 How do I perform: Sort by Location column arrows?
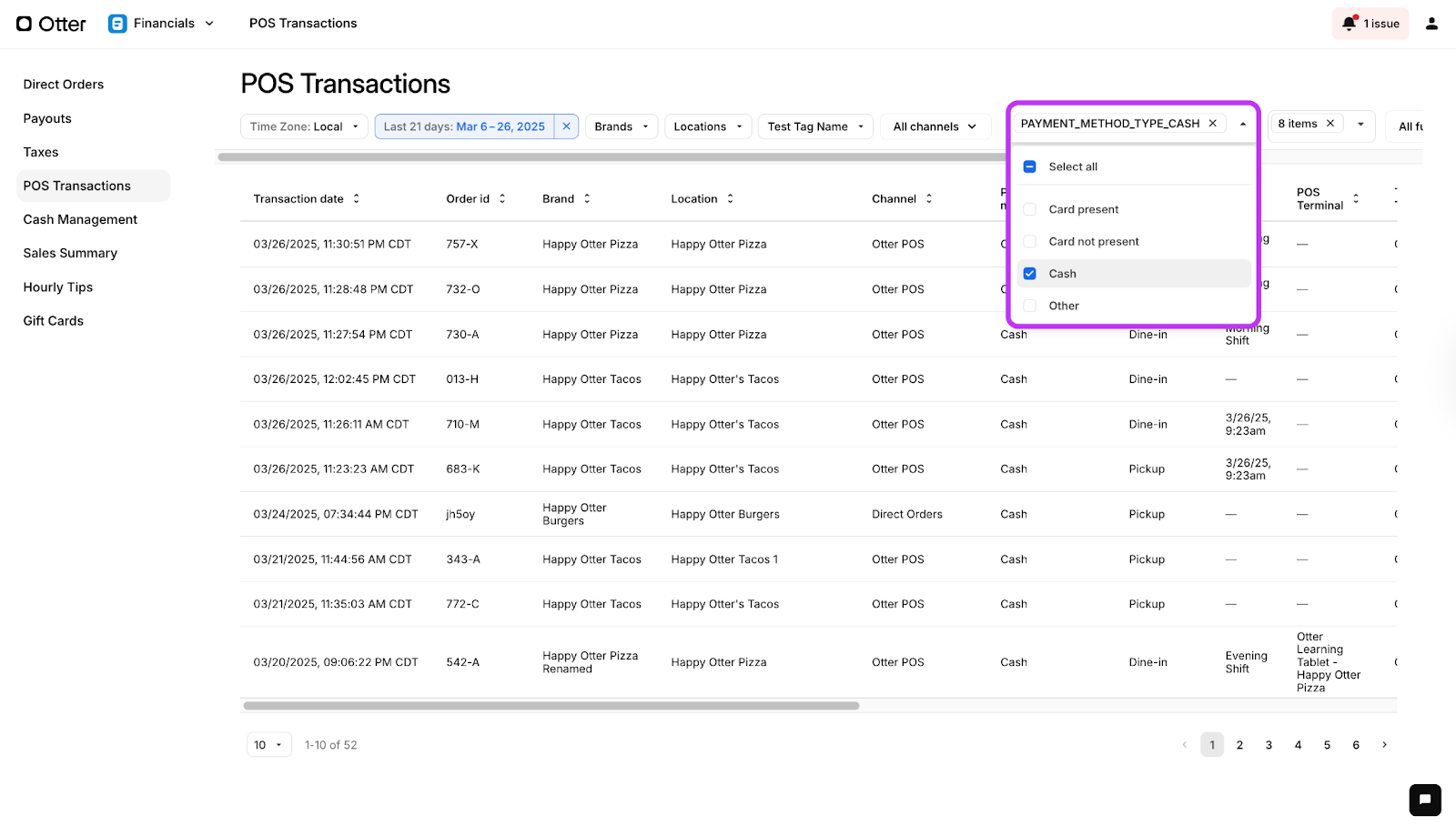click(730, 198)
